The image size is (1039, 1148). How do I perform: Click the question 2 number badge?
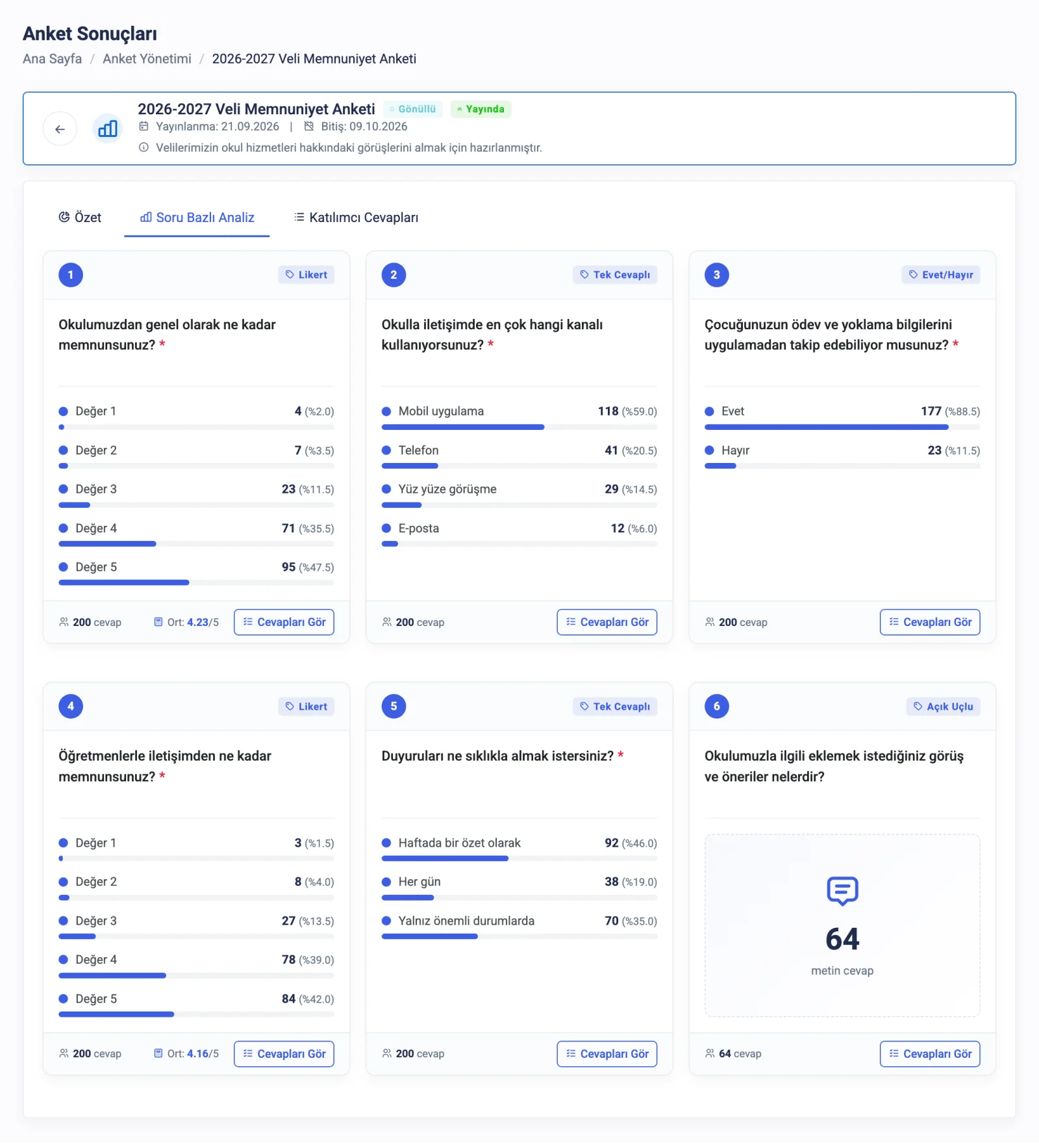394,275
